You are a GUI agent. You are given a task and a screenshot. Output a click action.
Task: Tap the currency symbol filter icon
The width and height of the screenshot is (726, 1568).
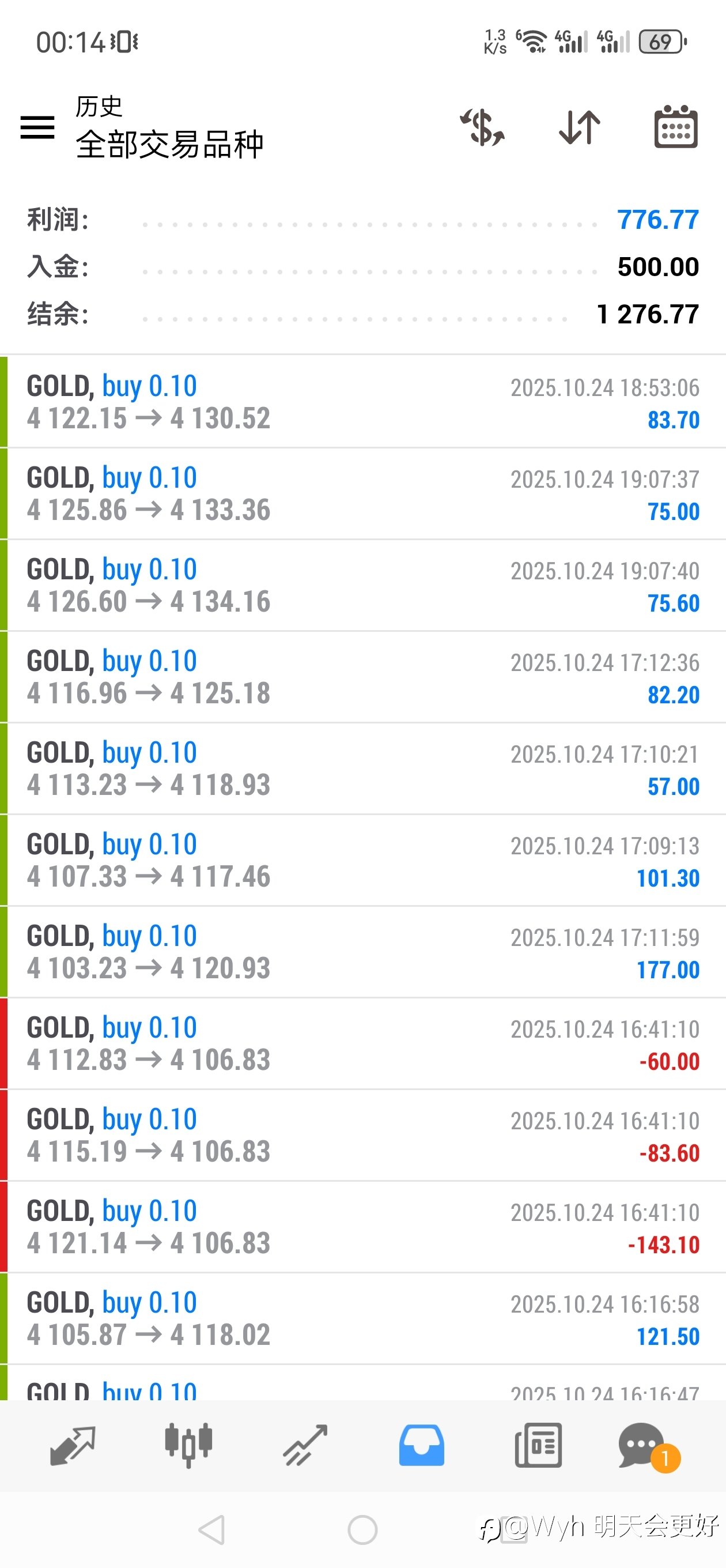482,127
